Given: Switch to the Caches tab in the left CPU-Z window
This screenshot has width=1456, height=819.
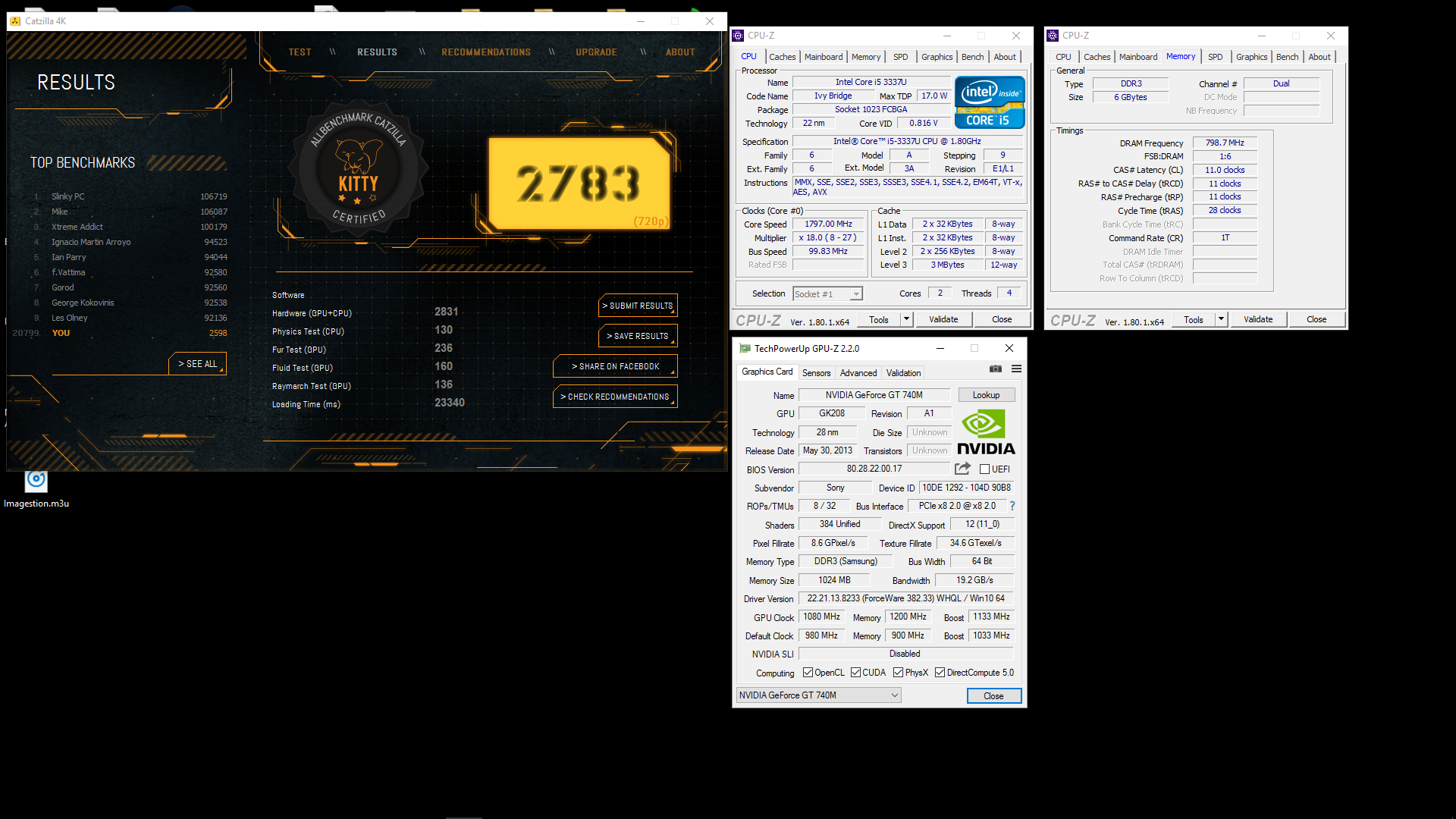Looking at the screenshot, I should 782,57.
